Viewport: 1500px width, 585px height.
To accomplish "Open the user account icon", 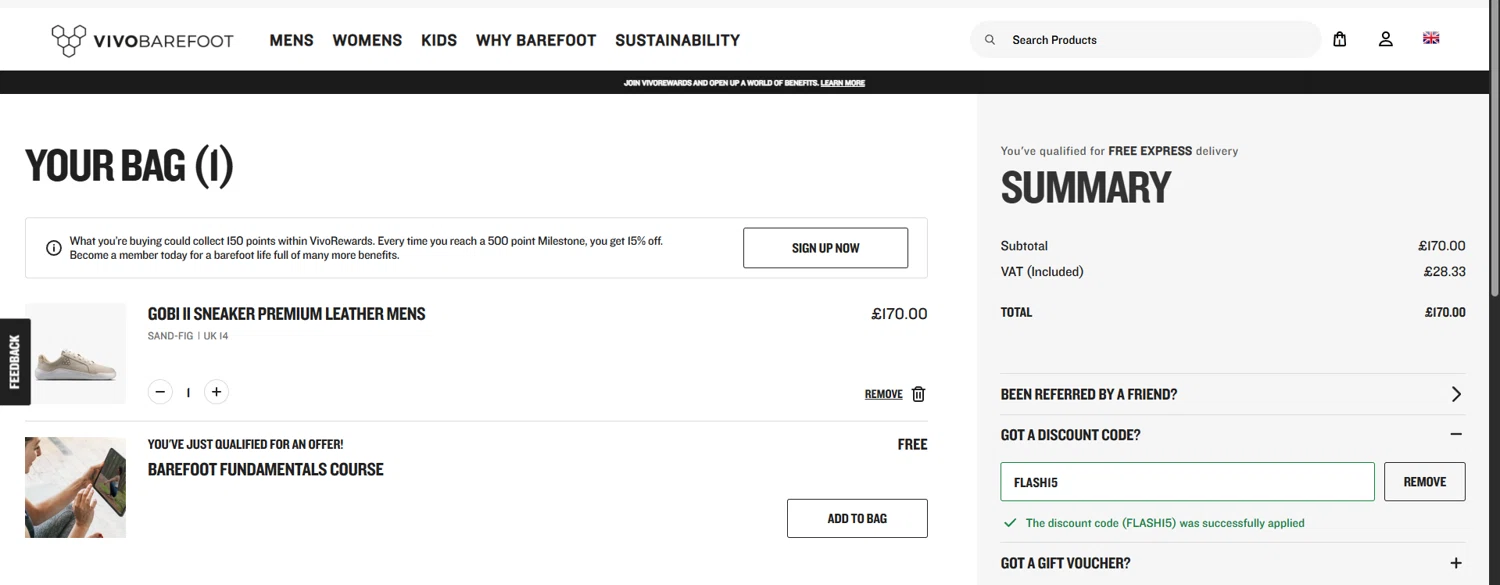I will tap(1386, 39).
